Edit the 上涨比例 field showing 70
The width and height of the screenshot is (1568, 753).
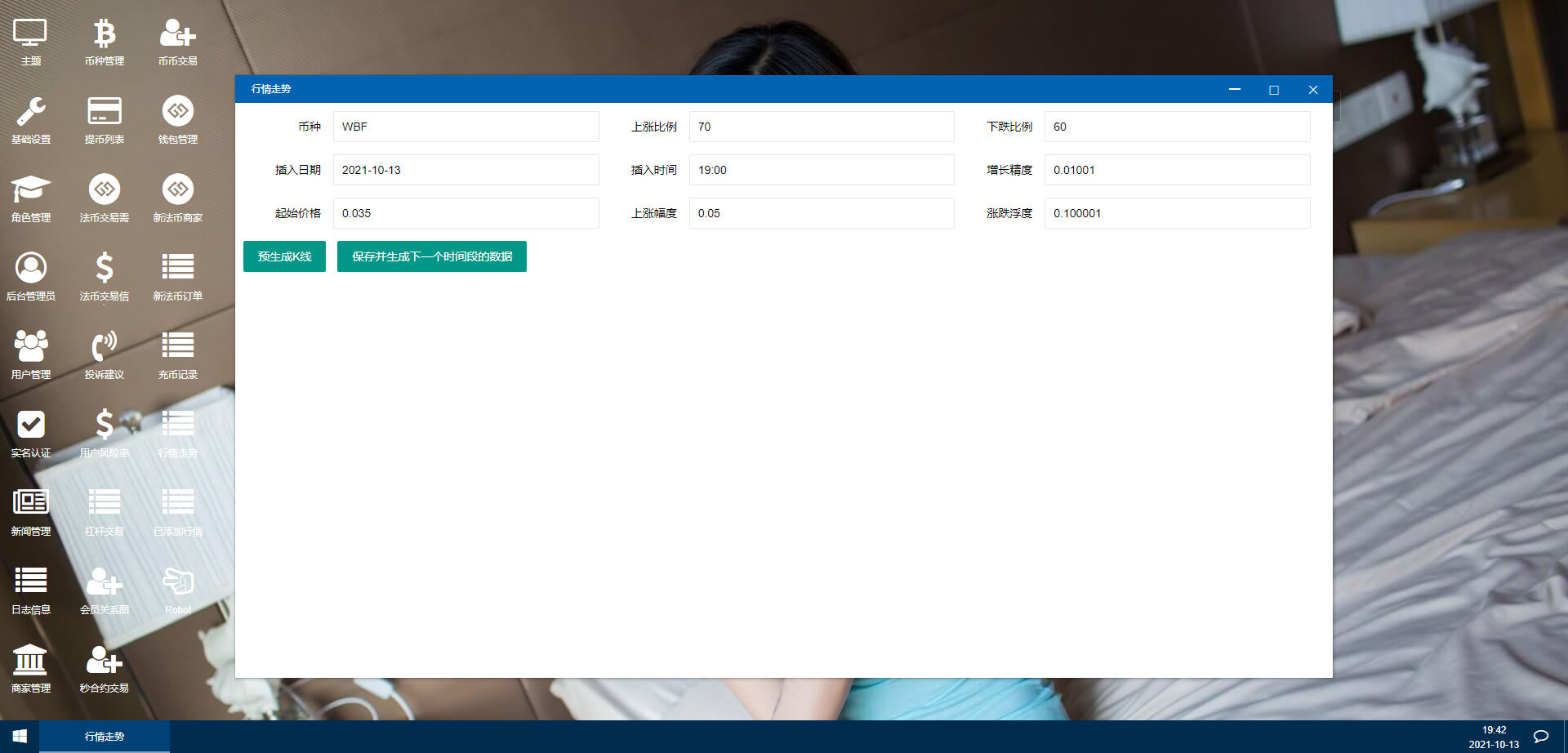click(x=822, y=127)
